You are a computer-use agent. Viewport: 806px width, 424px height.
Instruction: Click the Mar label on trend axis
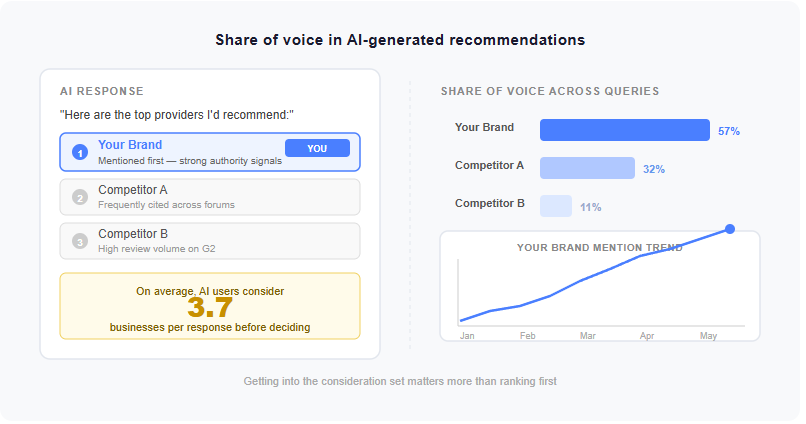(588, 336)
